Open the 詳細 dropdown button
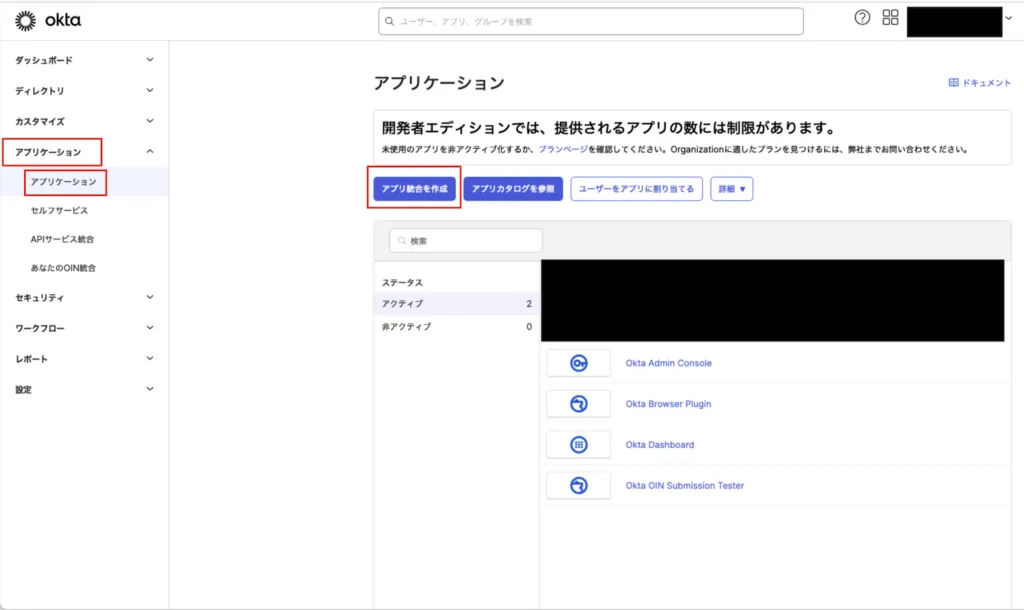 (x=731, y=189)
